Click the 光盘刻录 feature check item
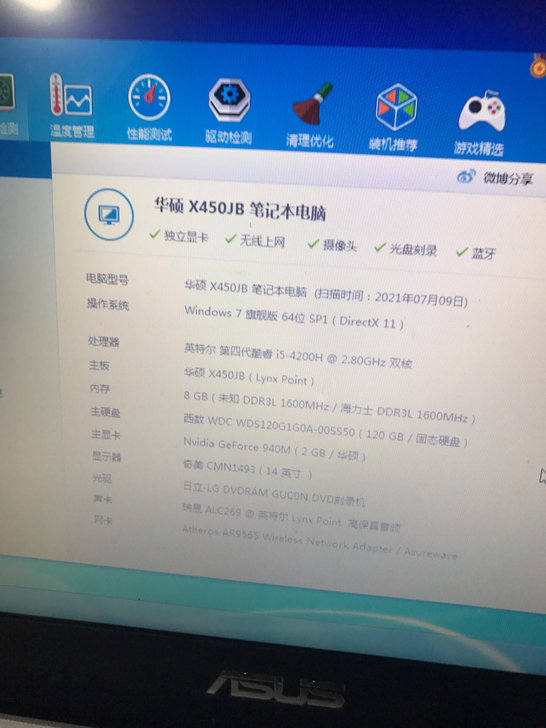546x728 pixels. (x=406, y=249)
